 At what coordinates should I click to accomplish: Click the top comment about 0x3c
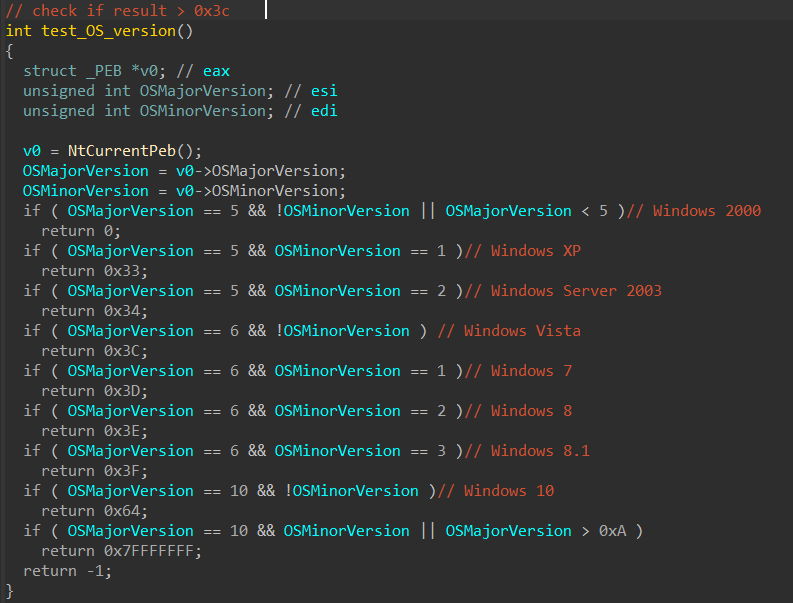coord(118,11)
